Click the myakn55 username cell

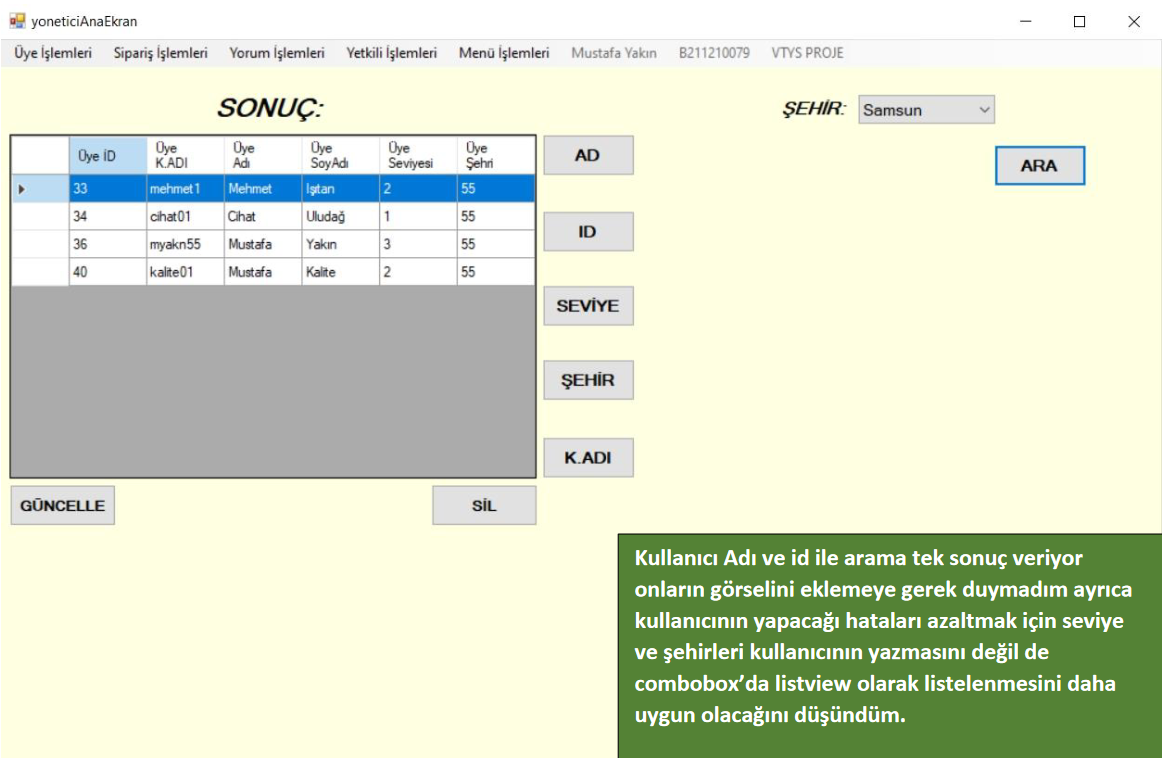pos(184,244)
